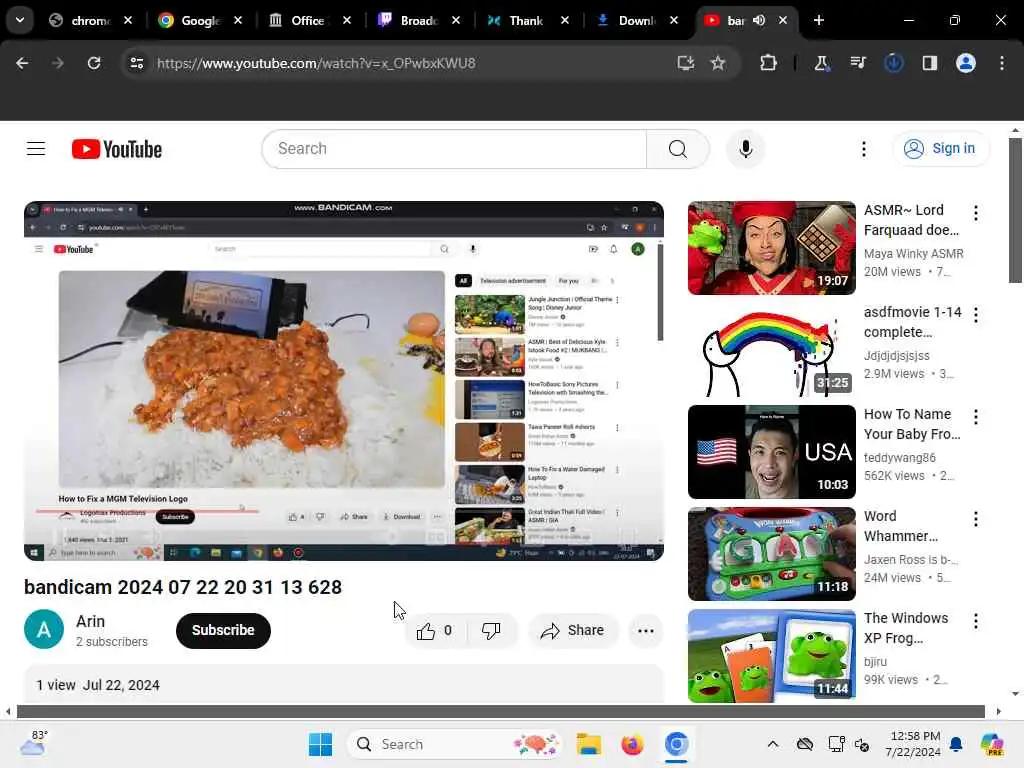Viewport: 1024px width, 768px height.
Task: Go to YouTube home via logo
Action: [117, 149]
